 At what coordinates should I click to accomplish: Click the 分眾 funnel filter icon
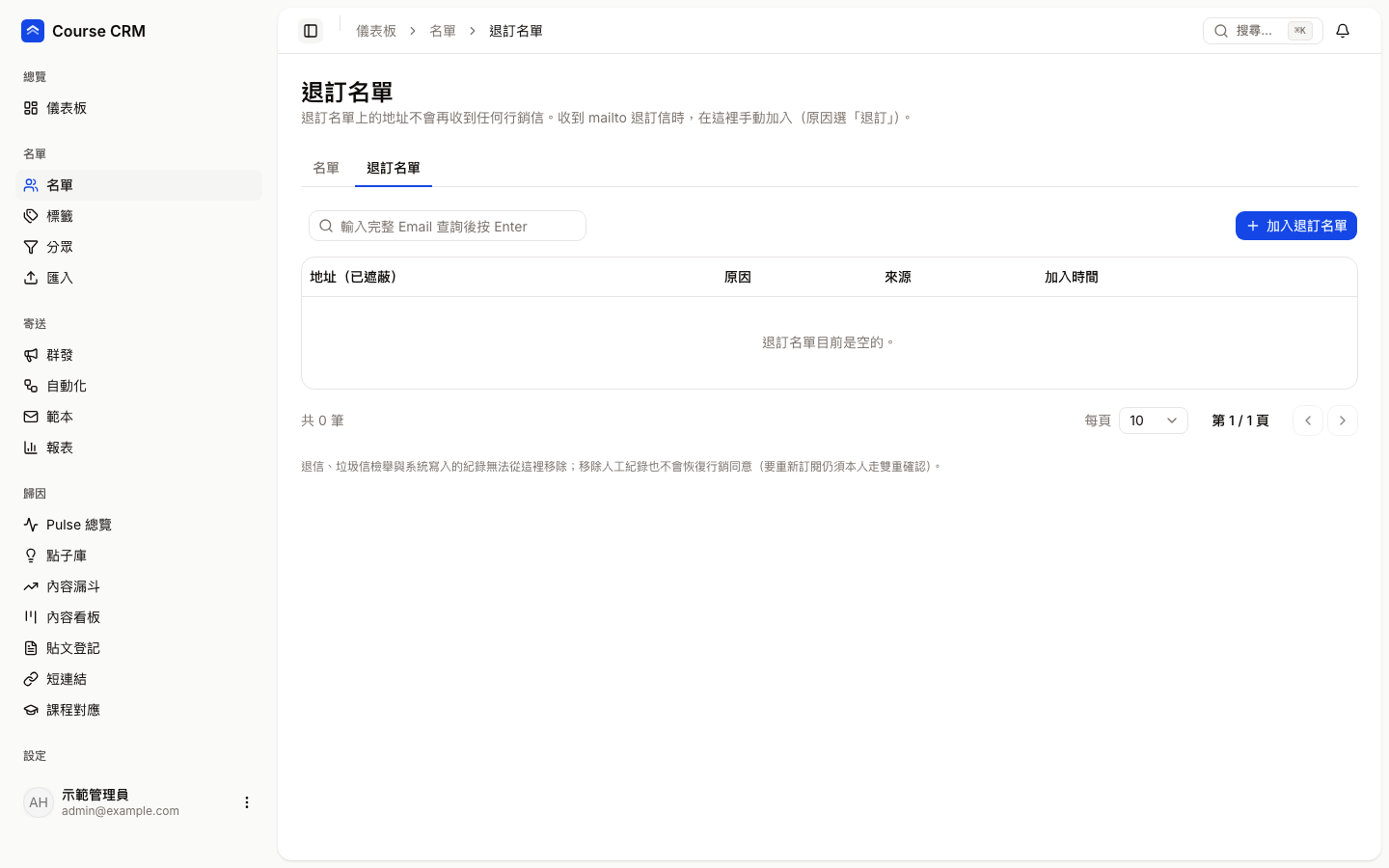pyautogui.click(x=31, y=247)
